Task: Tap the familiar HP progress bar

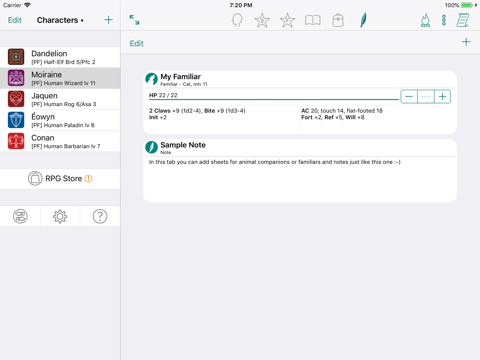Action: click(274, 99)
